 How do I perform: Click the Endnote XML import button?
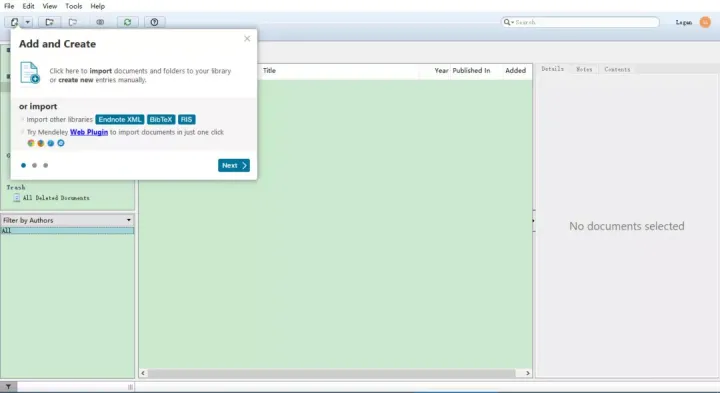tap(120, 119)
